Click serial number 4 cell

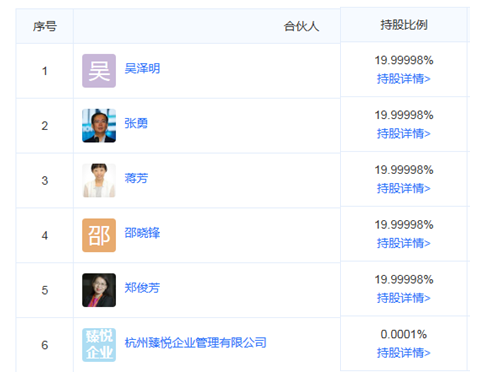(45, 235)
